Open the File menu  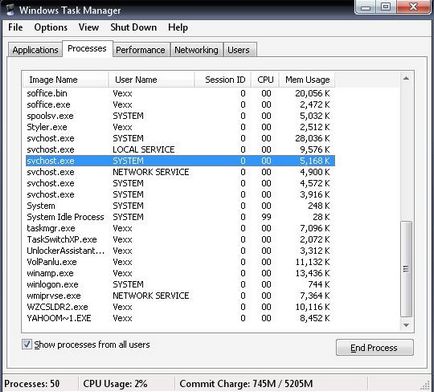point(15,27)
